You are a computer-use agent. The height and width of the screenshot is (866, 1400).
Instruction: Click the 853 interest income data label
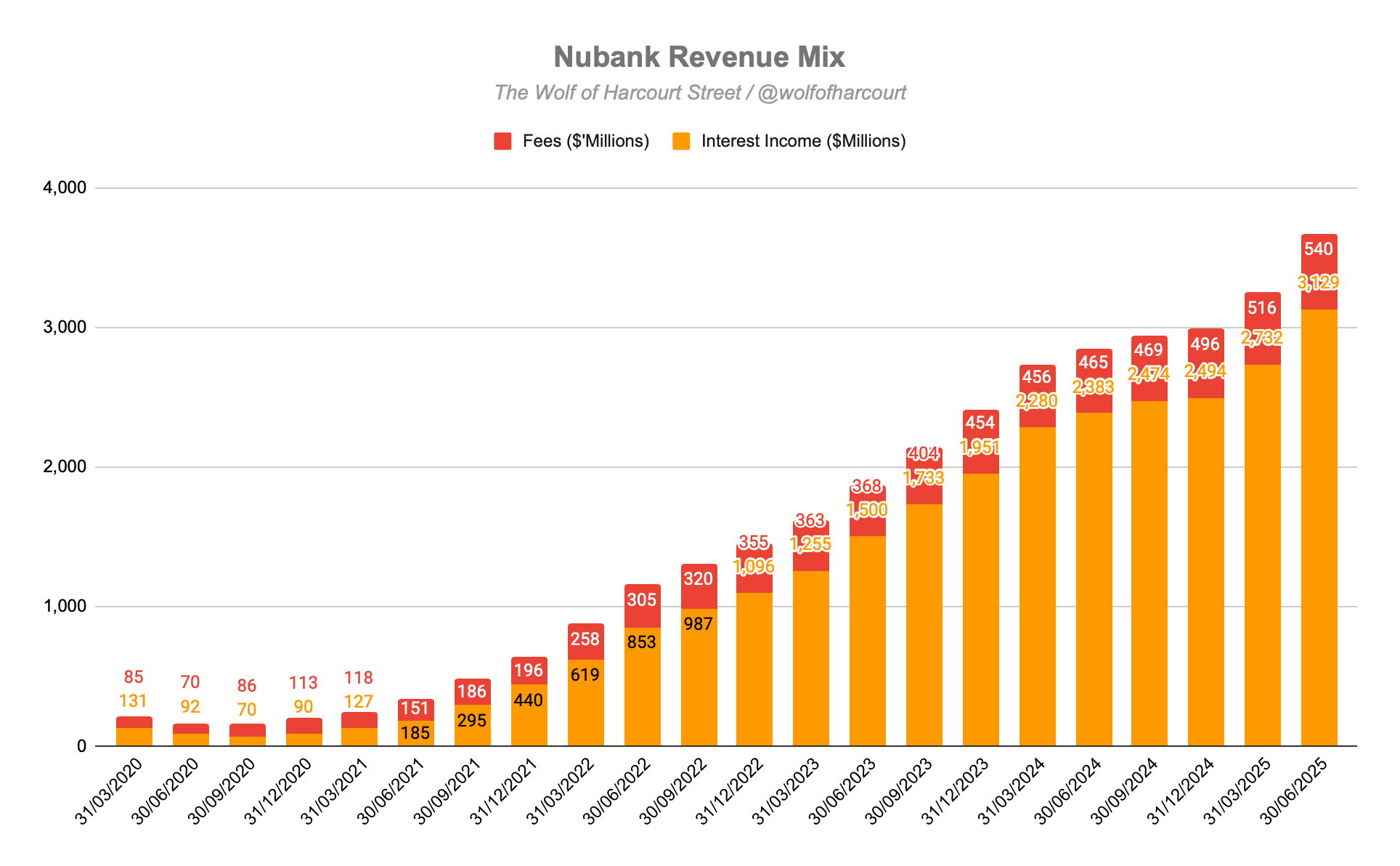pyautogui.click(x=642, y=642)
